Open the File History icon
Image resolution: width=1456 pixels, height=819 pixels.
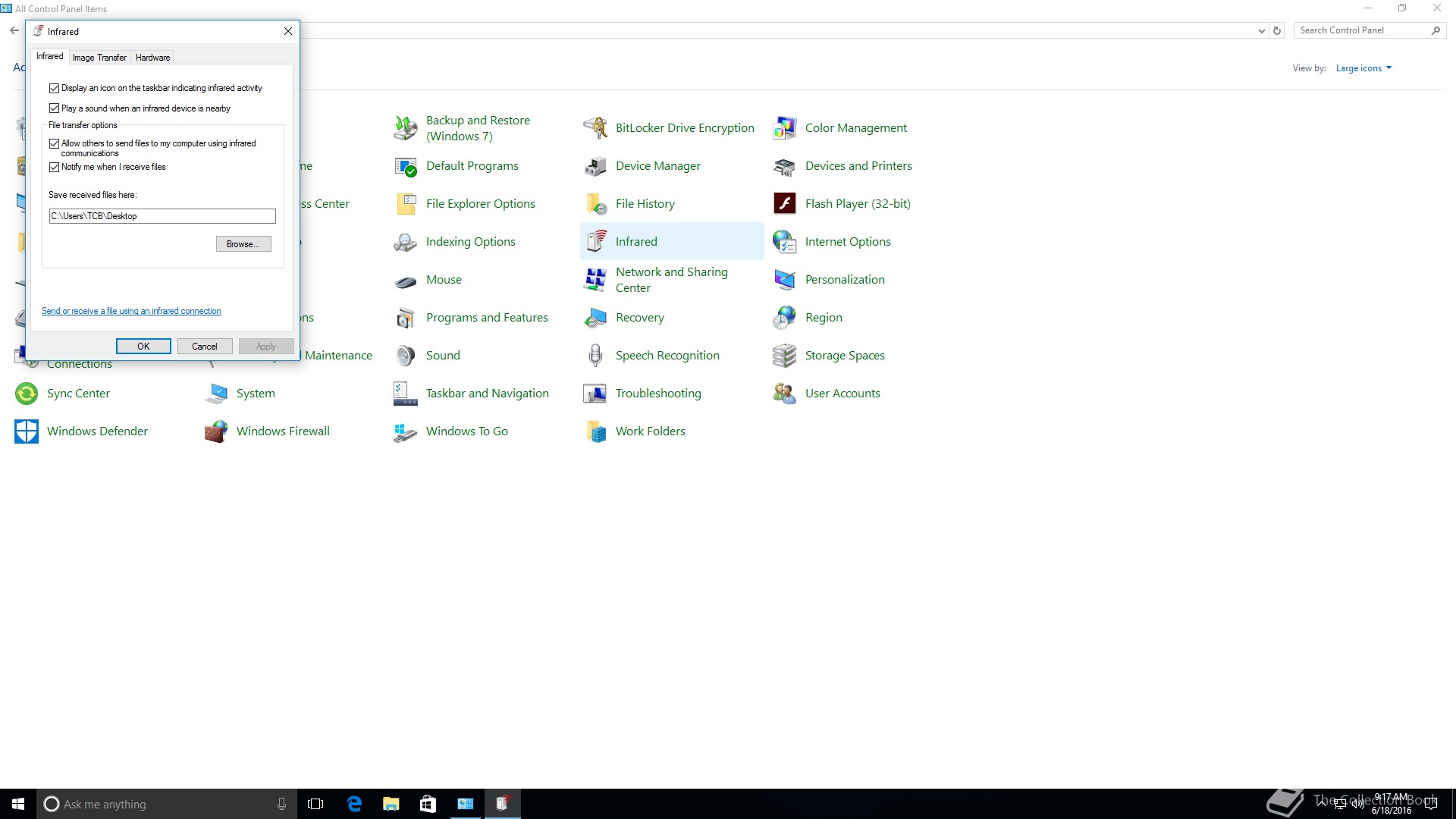point(595,204)
